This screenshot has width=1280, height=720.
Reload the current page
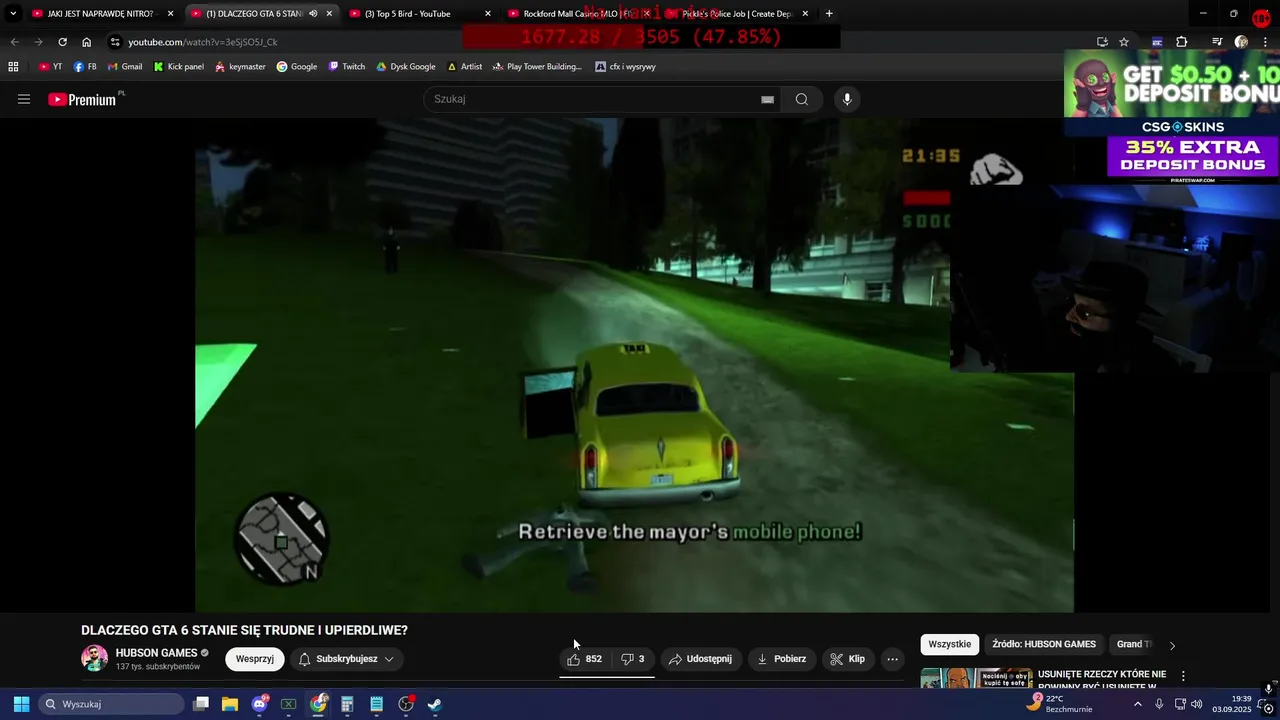tap(62, 42)
